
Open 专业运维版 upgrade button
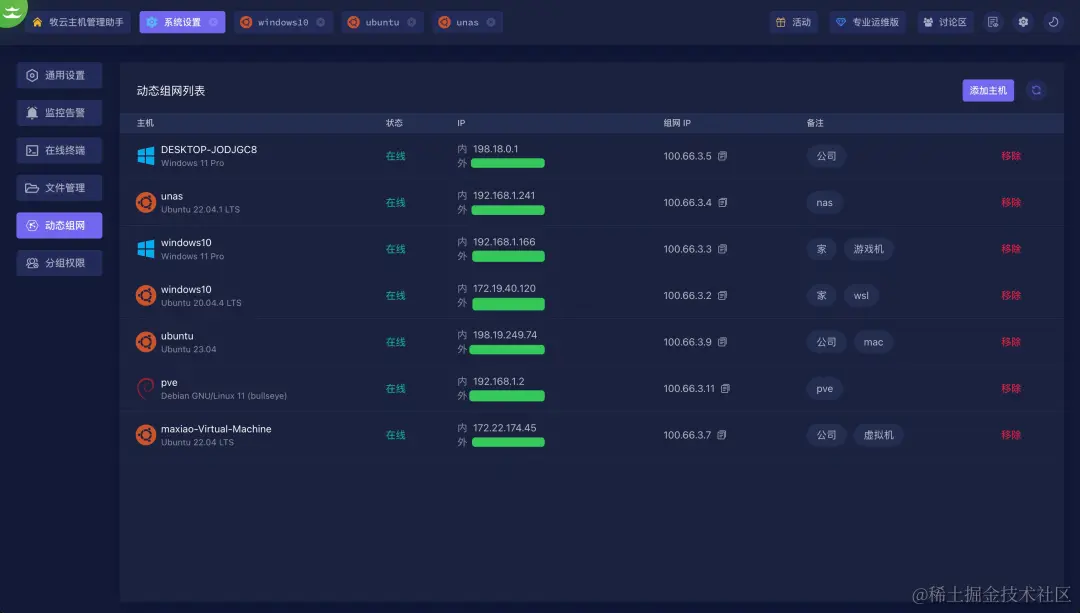coord(867,22)
